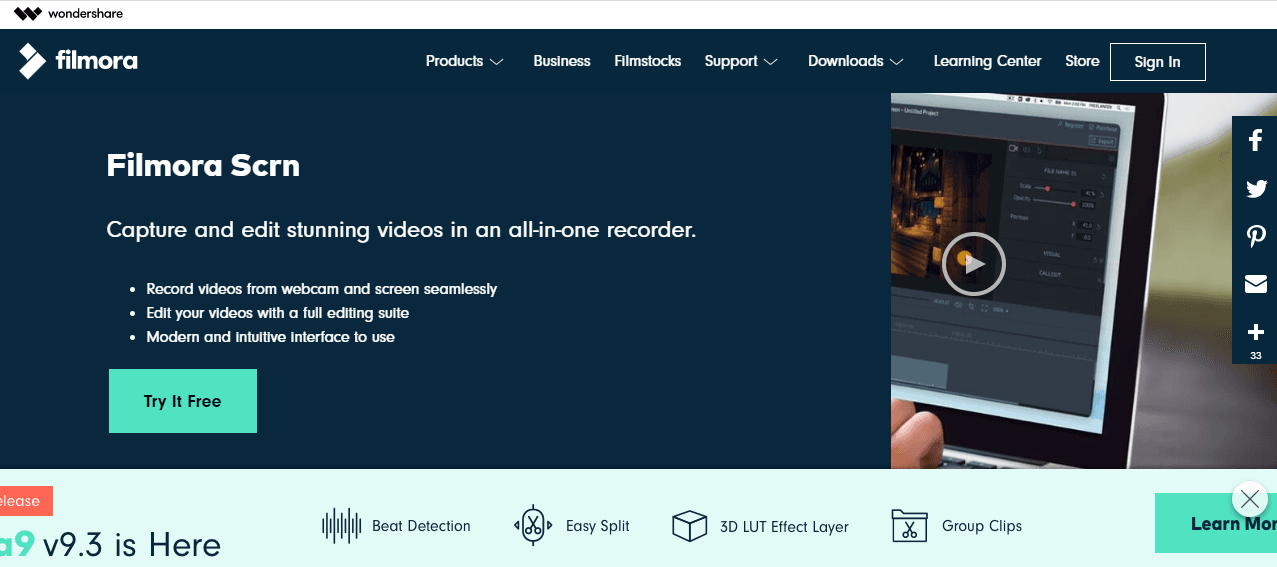
Task: Close the v9.3 promo banner
Action: (x=1250, y=499)
